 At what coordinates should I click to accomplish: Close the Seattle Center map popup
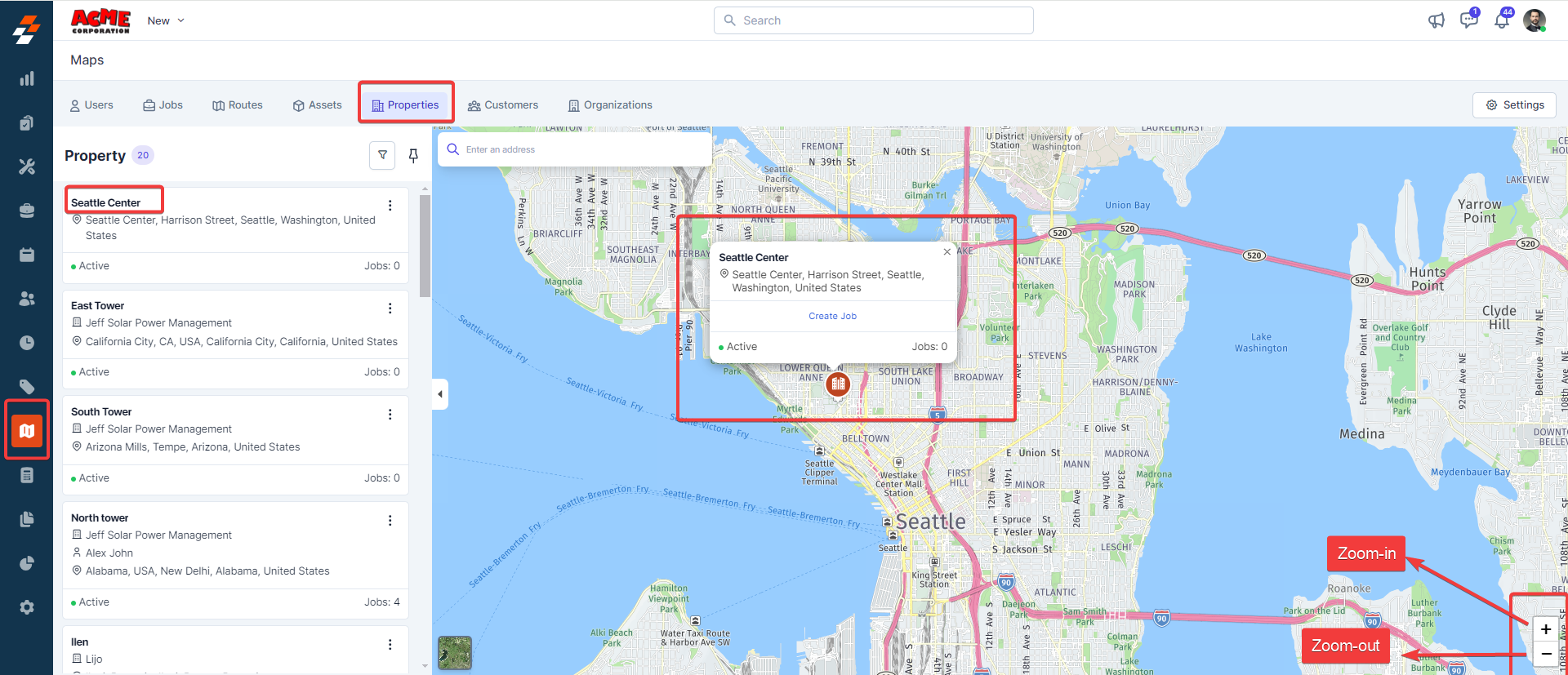[947, 251]
